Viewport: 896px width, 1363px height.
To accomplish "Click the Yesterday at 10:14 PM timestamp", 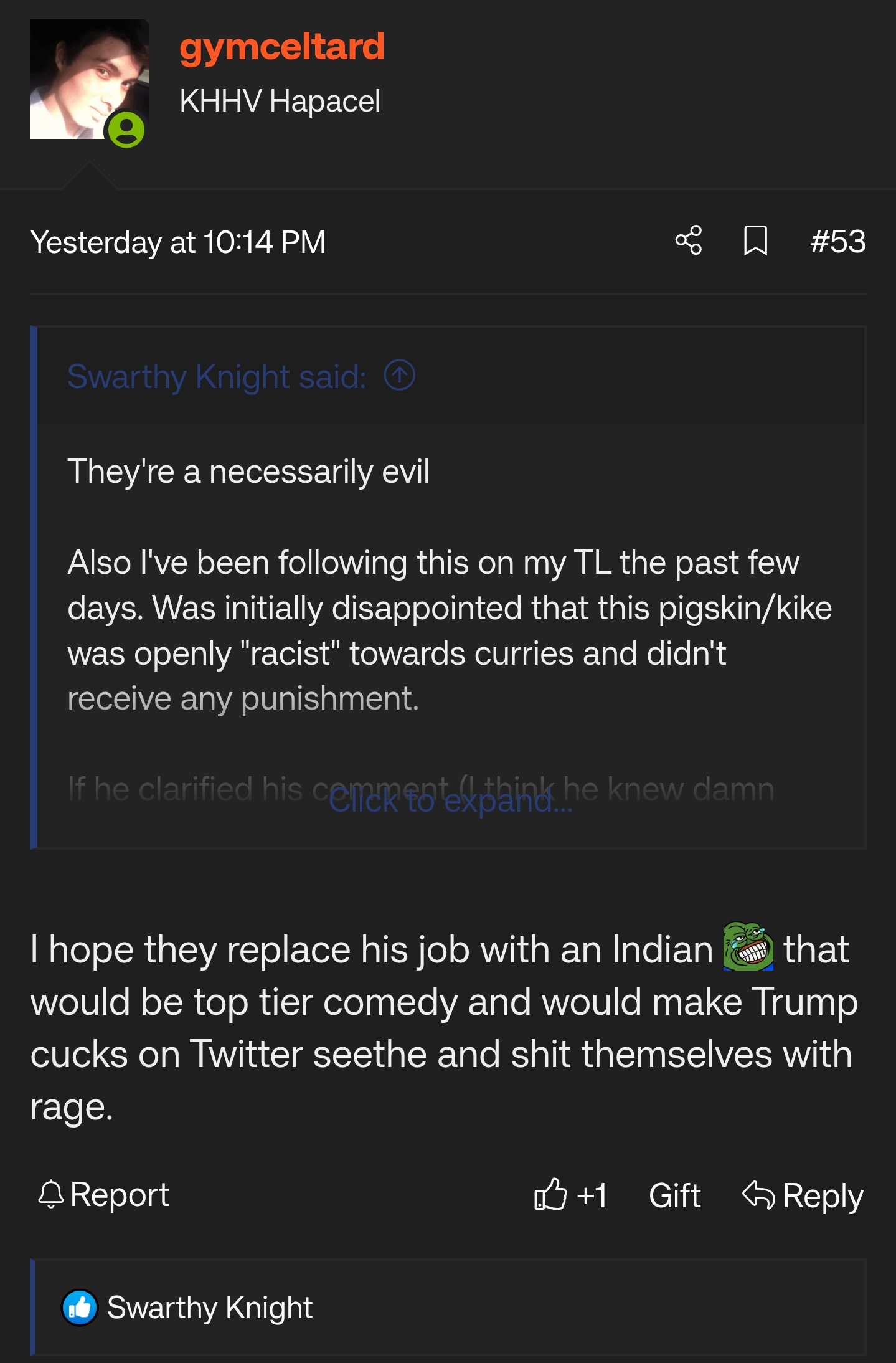I will click(178, 242).
